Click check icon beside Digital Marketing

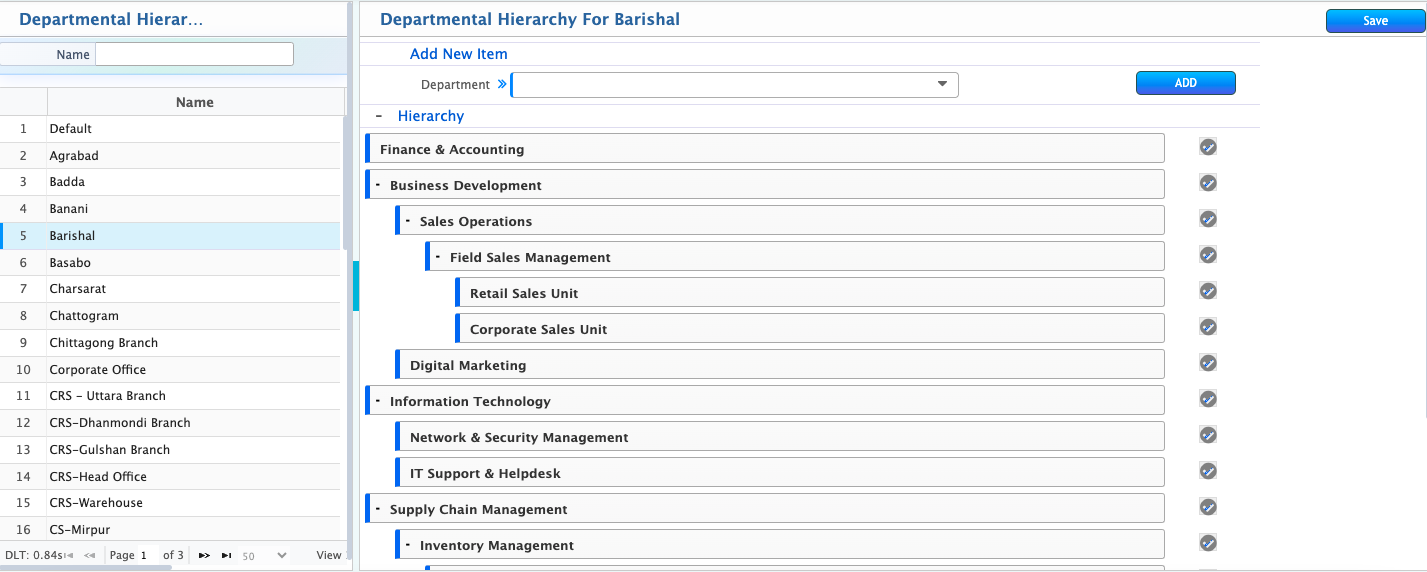[x=1208, y=363]
